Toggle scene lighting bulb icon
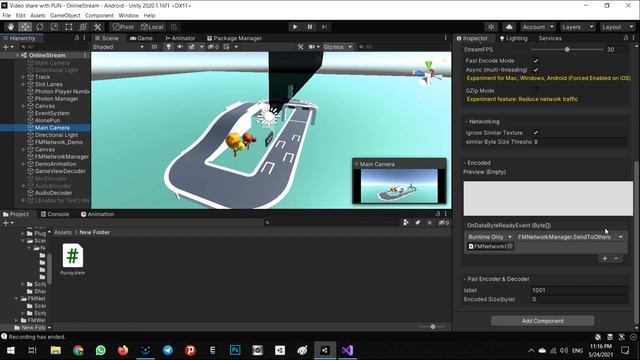The width and height of the screenshot is (640, 360). coord(168,47)
